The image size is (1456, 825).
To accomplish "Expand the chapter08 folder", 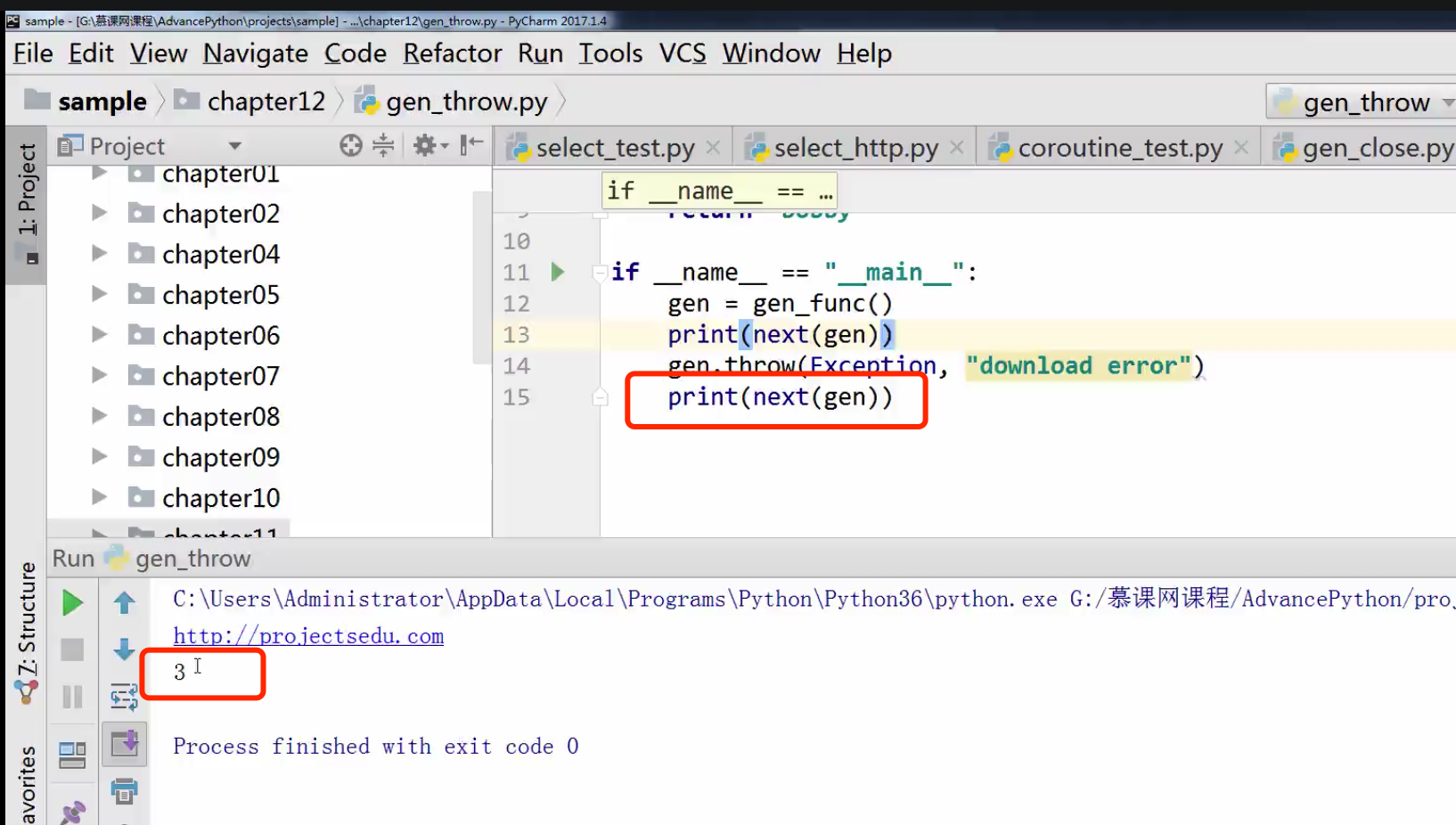I will (x=99, y=416).
